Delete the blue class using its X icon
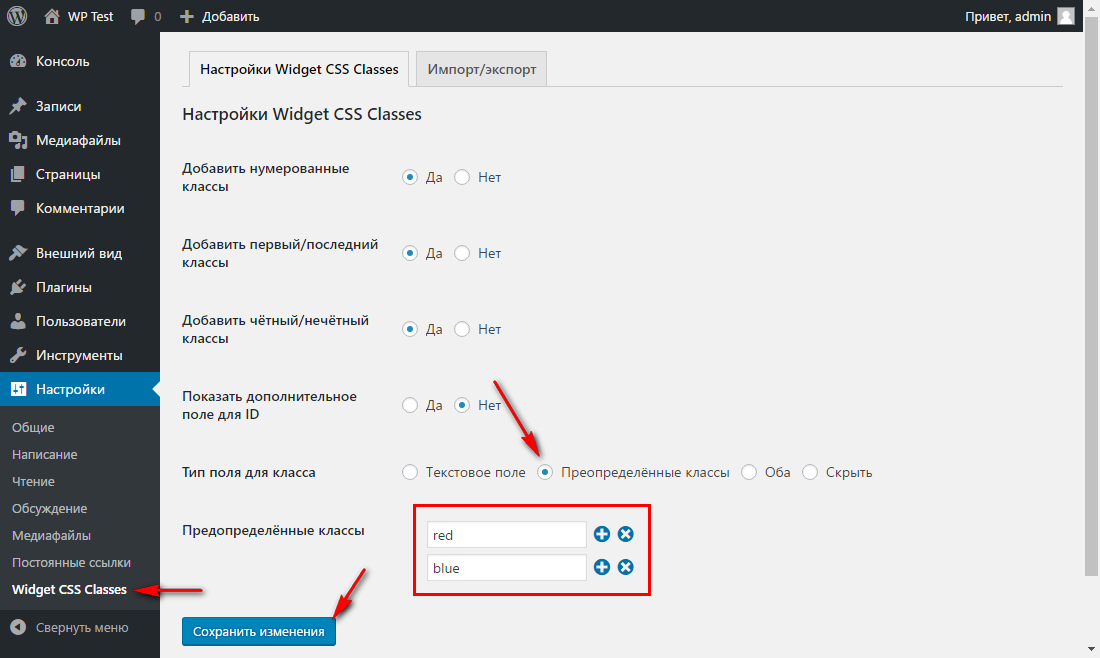 tap(626, 568)
